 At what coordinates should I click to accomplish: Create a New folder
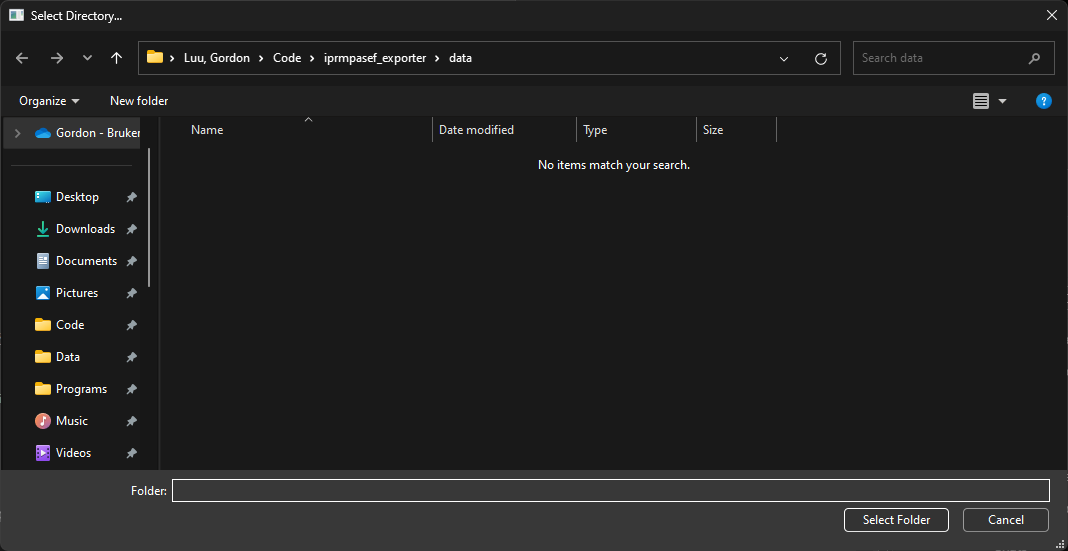coord(139,101)
